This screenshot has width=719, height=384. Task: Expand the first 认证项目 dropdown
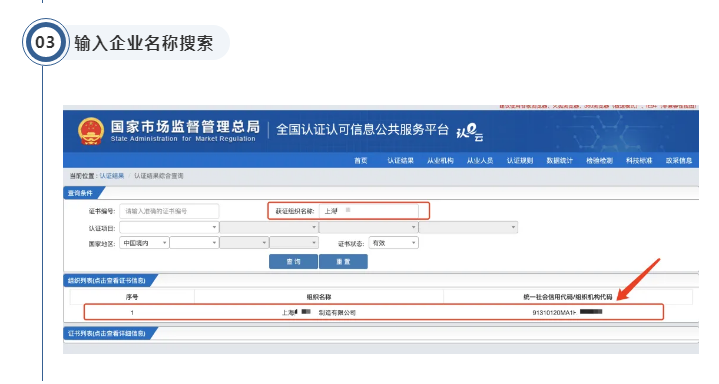pos(169,228)
